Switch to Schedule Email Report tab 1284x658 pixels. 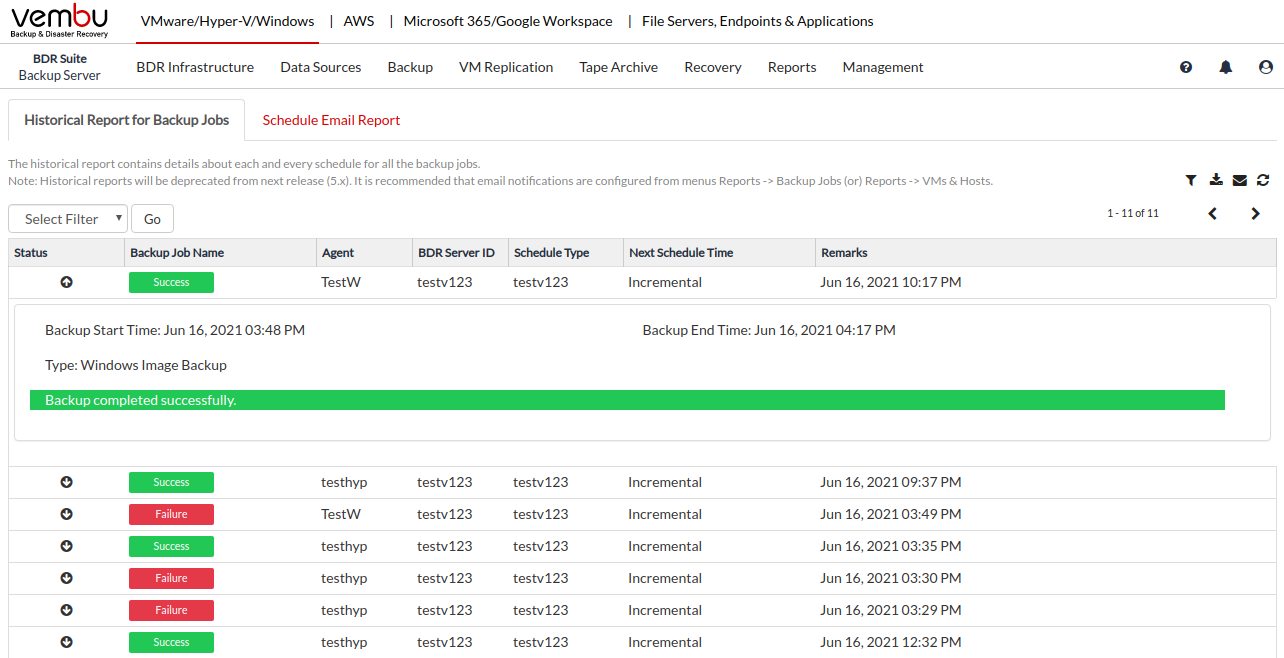point(331,120)
